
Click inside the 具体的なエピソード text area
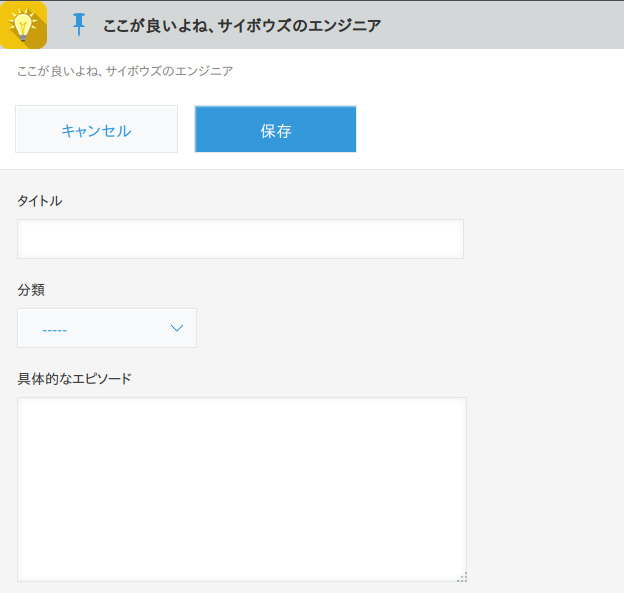click(242, 489)
